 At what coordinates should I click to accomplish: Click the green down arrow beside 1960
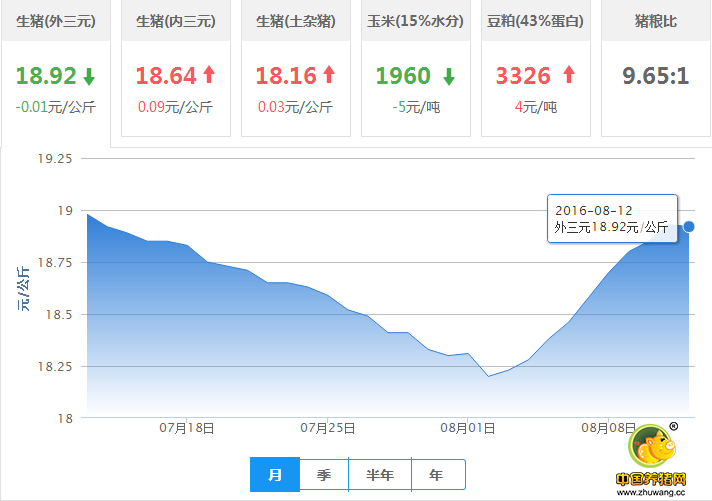(x=449, y=76)
